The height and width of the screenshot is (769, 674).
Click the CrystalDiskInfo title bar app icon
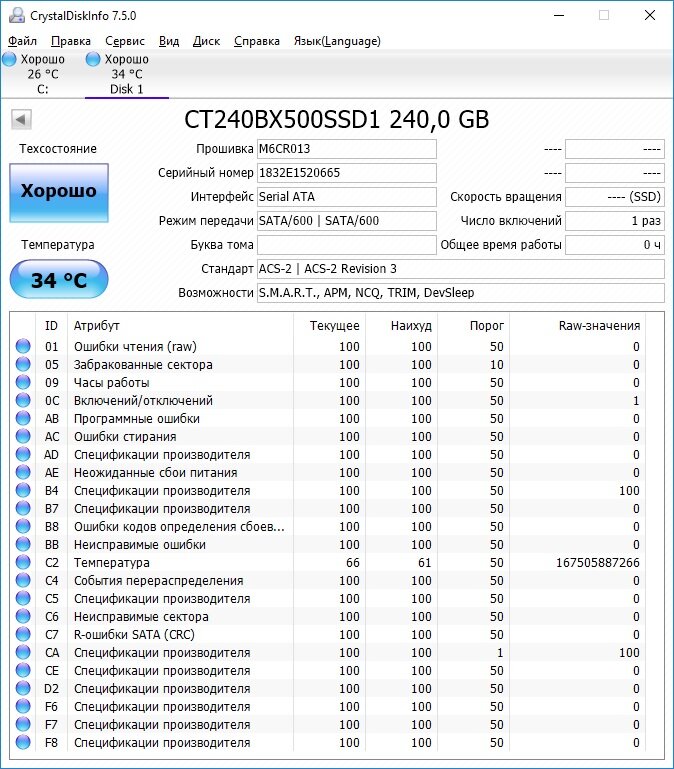[17, 15]
